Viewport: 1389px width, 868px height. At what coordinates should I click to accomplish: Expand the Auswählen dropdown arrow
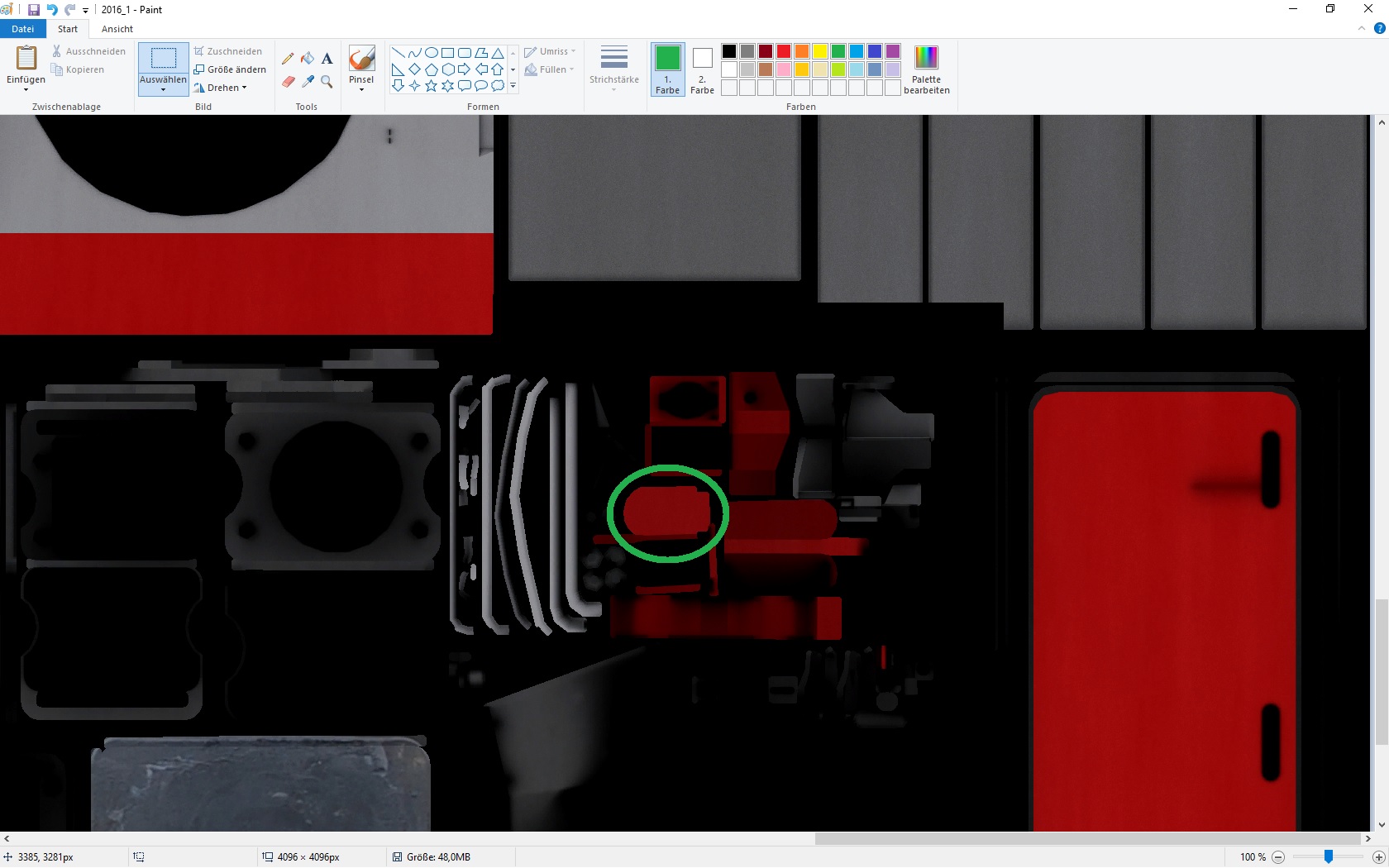163,89
